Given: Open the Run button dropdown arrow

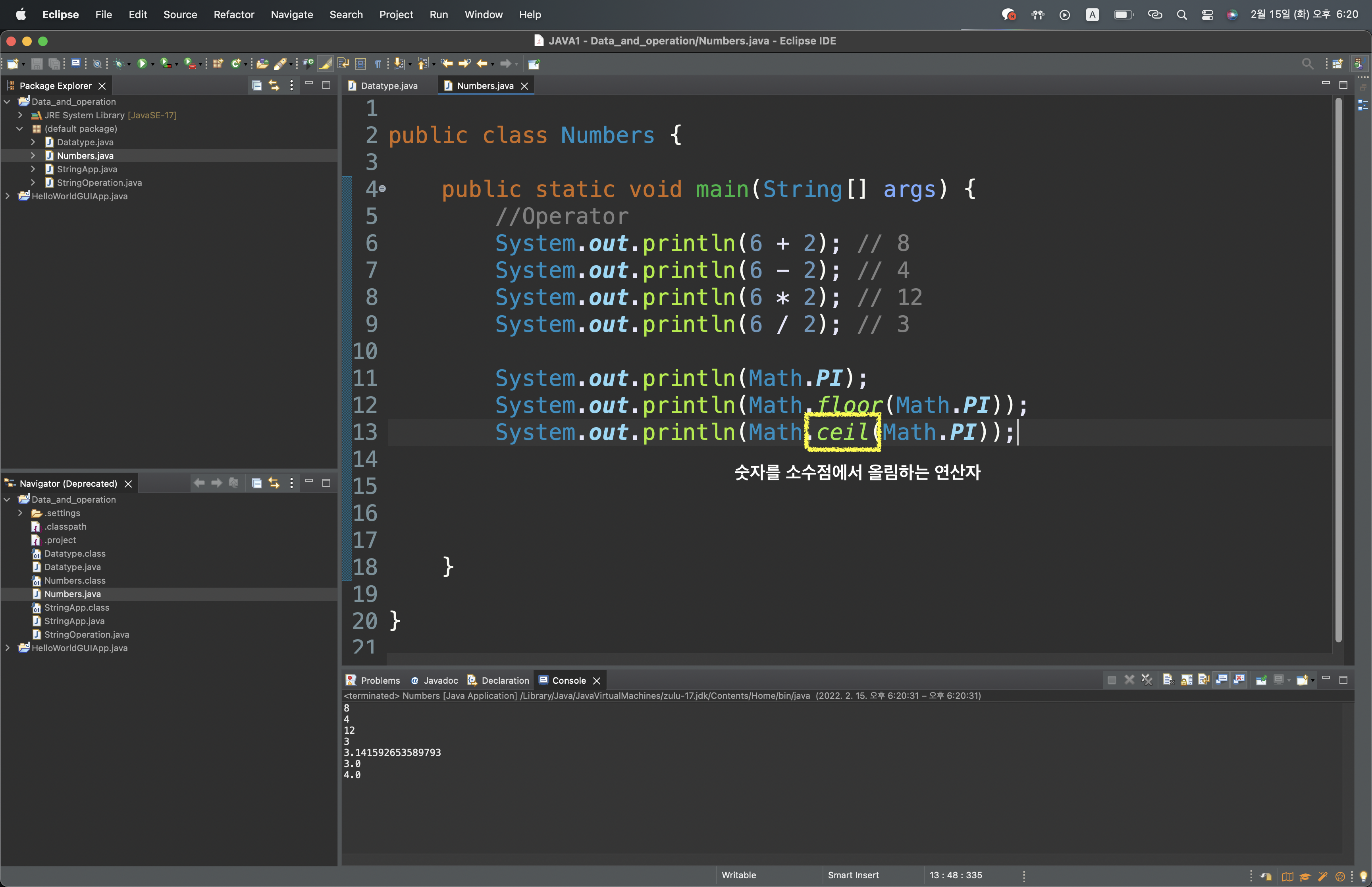Looking at the screenshot, I should click(152, 64).
